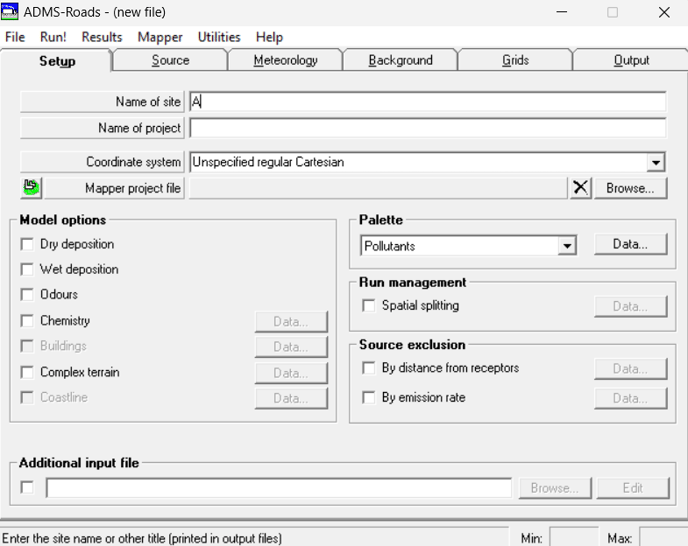Enable exclusion By emission rate
Image resolution: width=688 pixels, height=546 pixels.
369,398
